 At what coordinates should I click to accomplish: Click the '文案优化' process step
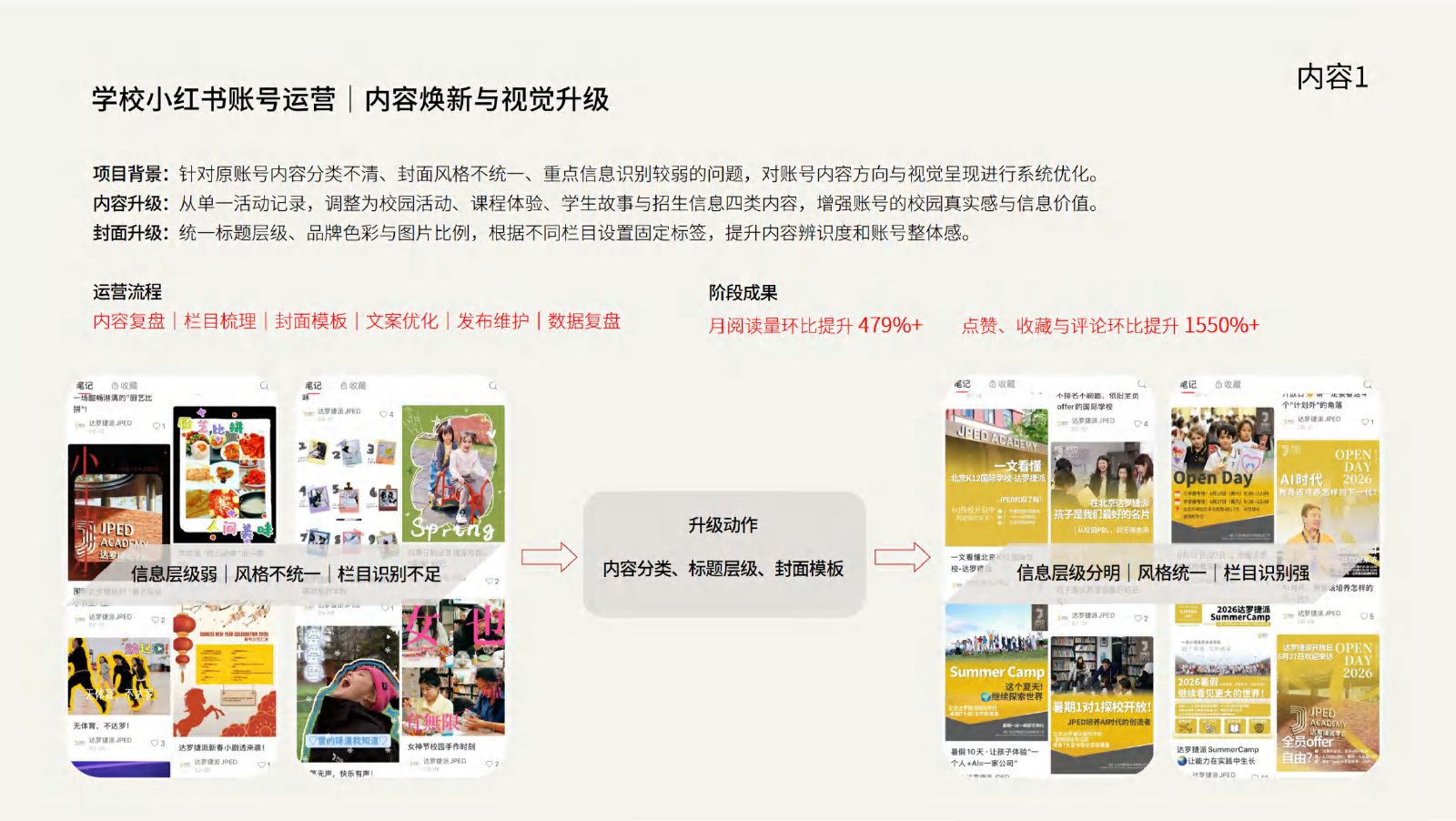tap(402, 321)
